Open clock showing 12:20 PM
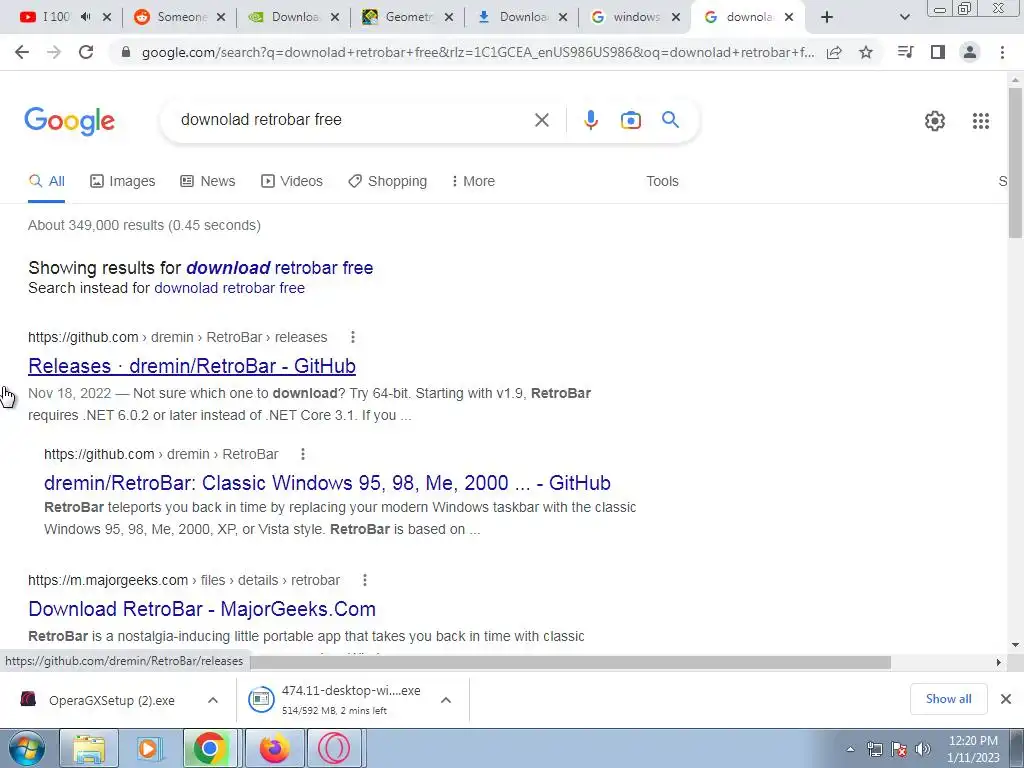The height and width of the screenshot is (768, 1024). click(x=973, y=749)
